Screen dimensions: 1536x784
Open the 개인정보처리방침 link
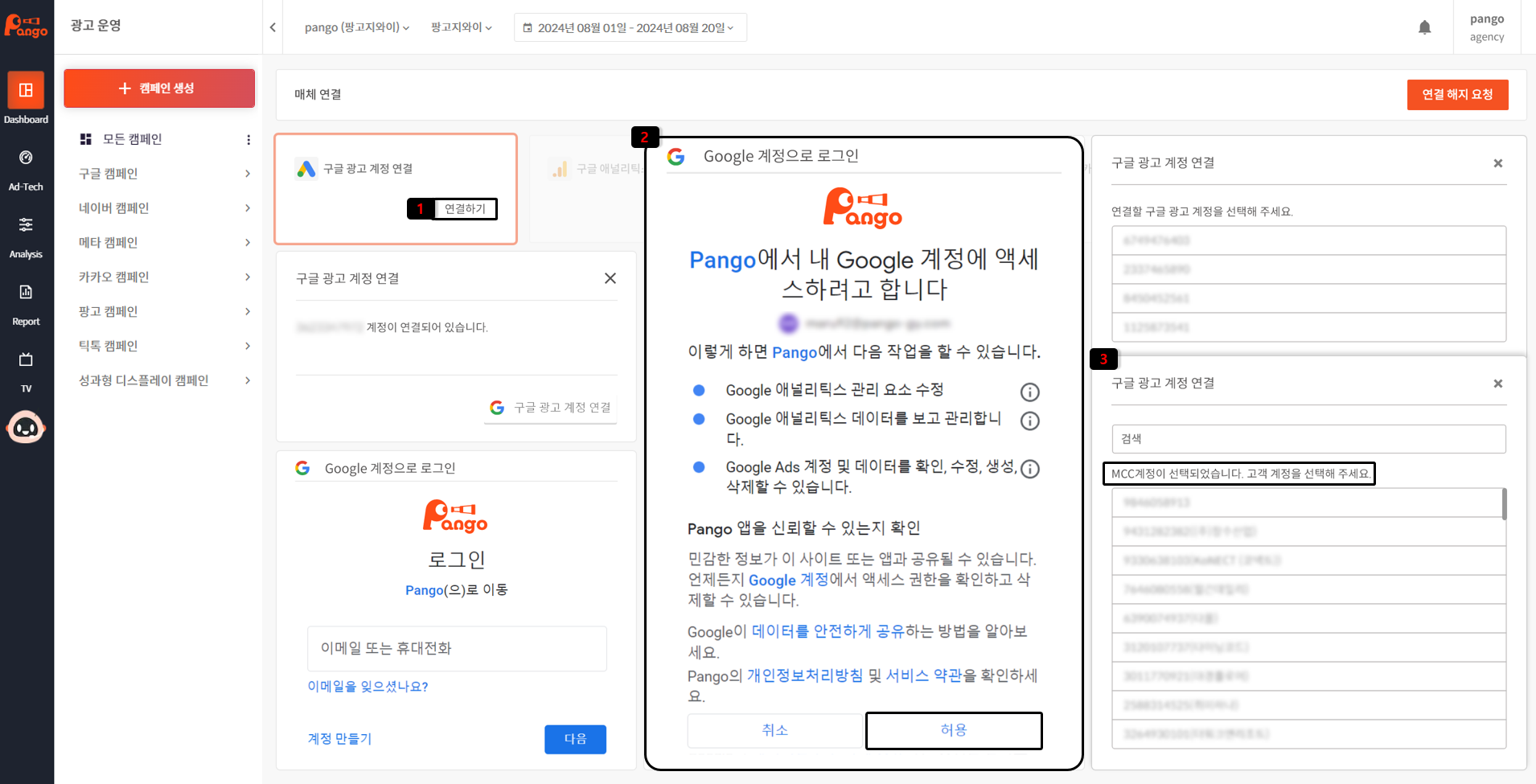805,675
